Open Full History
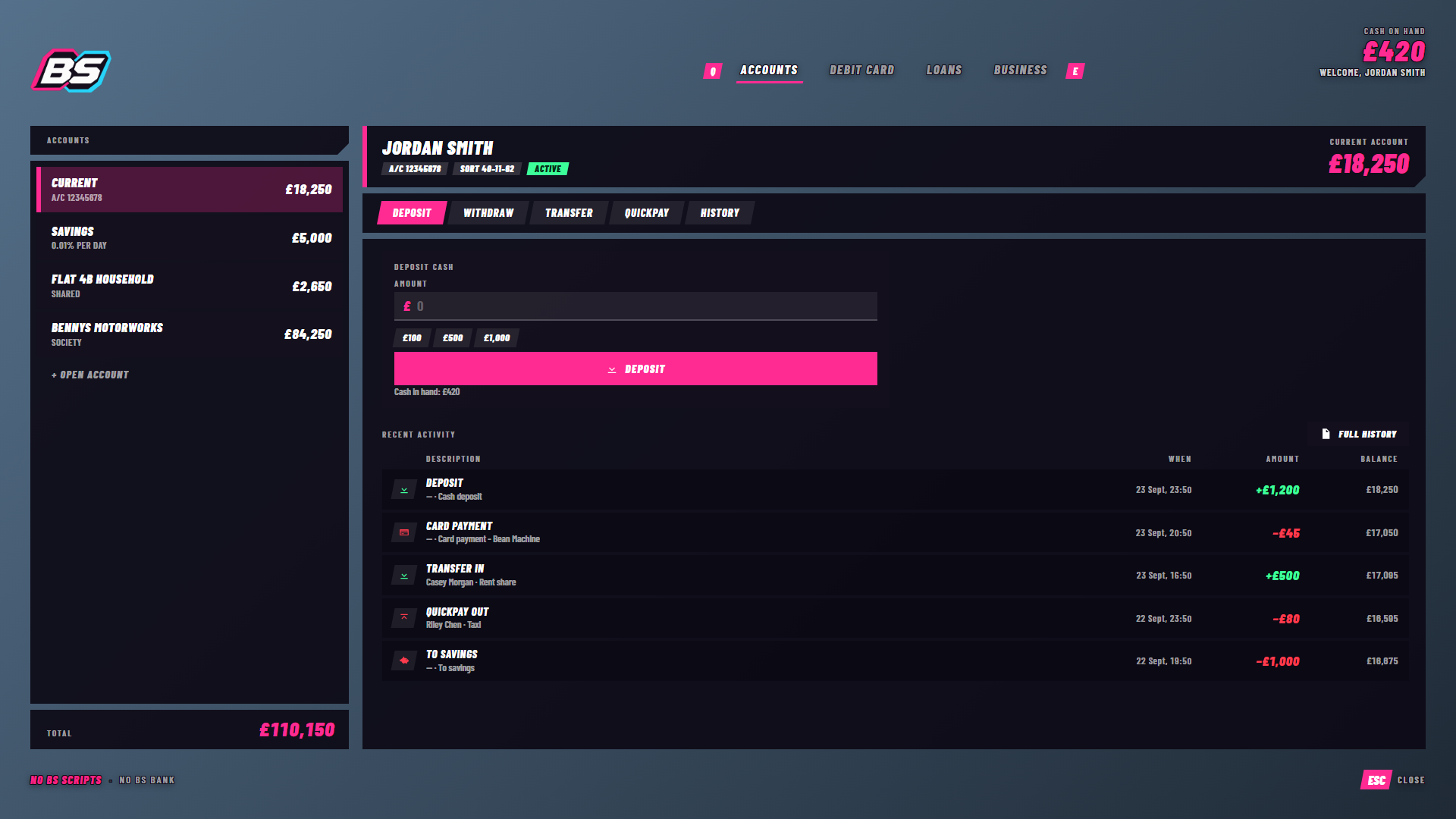The width and height of the screenshot is (1456, 819). pyautogui.click(x=1359, y=434)
